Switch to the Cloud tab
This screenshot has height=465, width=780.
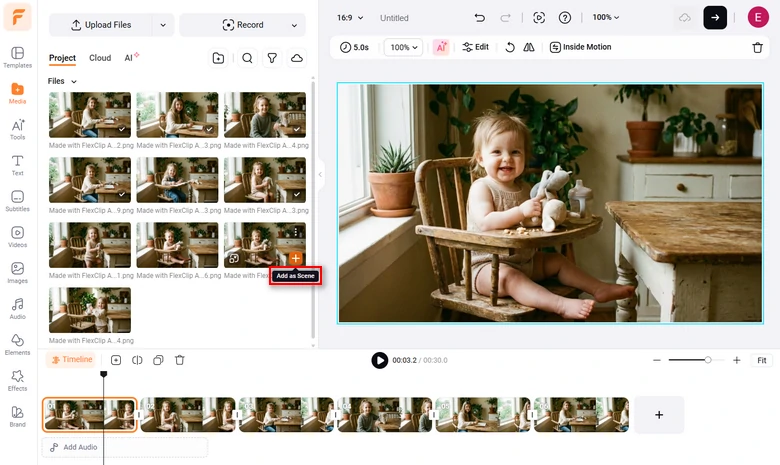tap(100, 58)
